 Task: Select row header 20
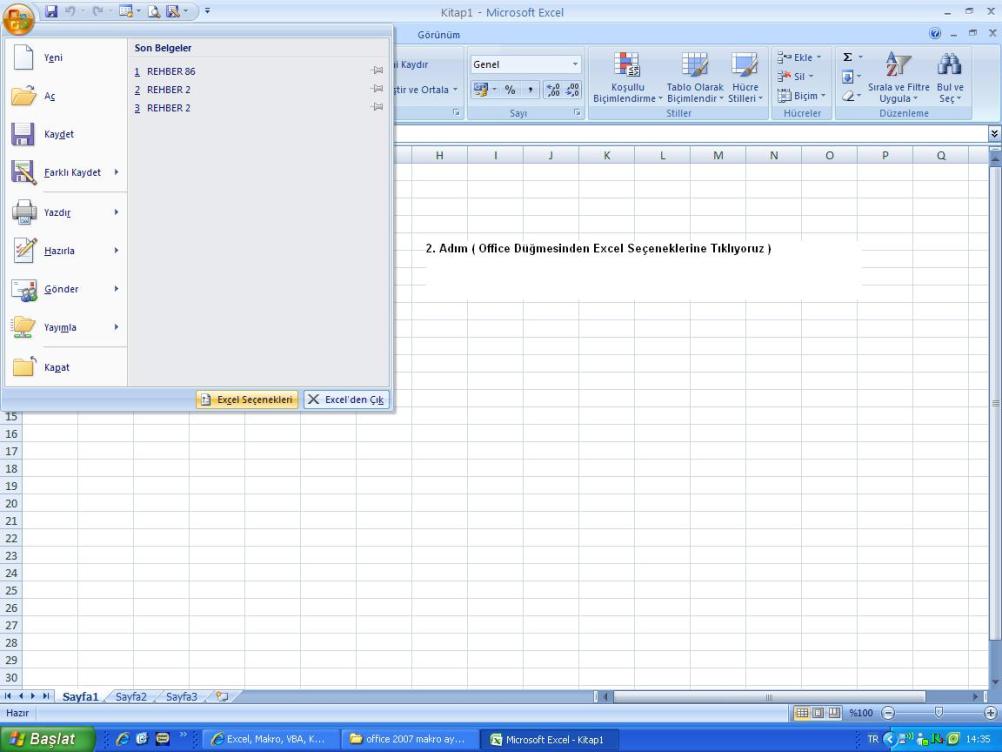click(11, 503)
